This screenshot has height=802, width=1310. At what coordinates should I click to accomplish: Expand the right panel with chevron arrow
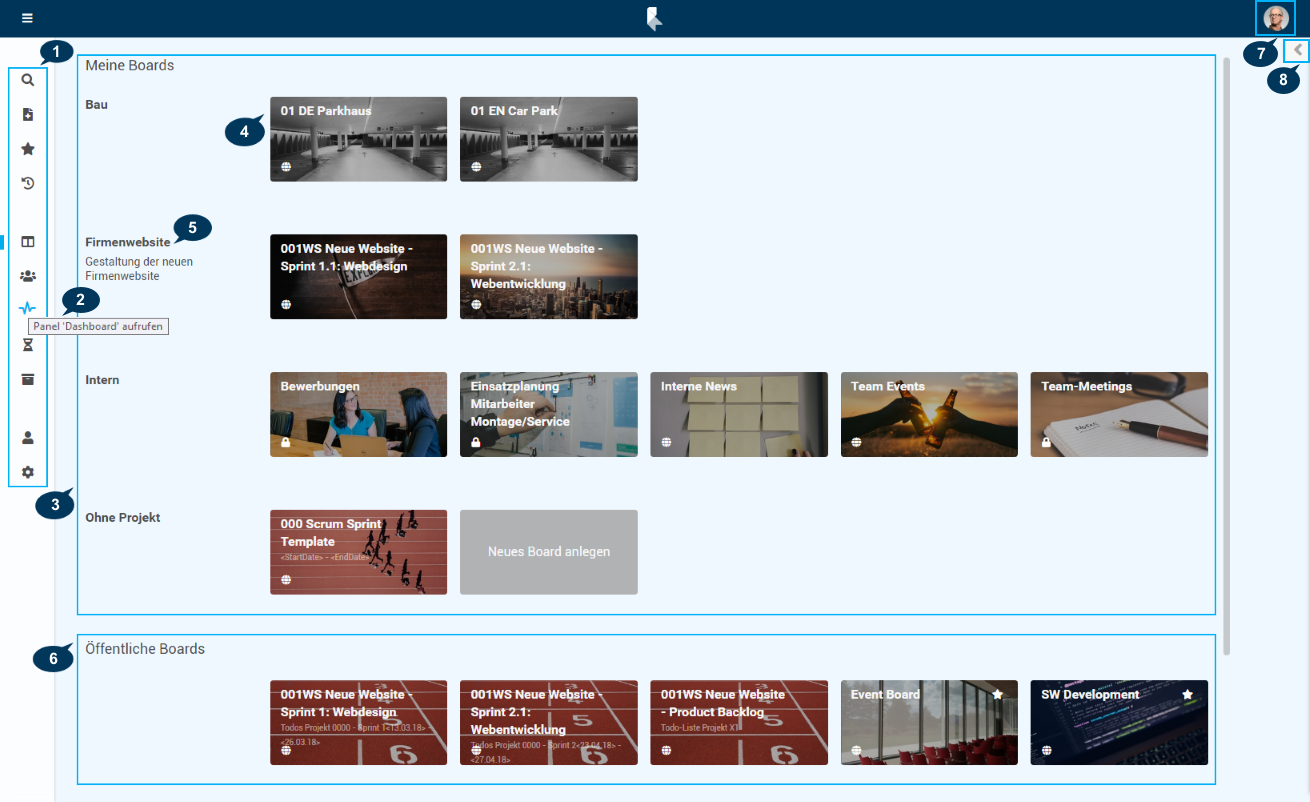[1297, 49]
